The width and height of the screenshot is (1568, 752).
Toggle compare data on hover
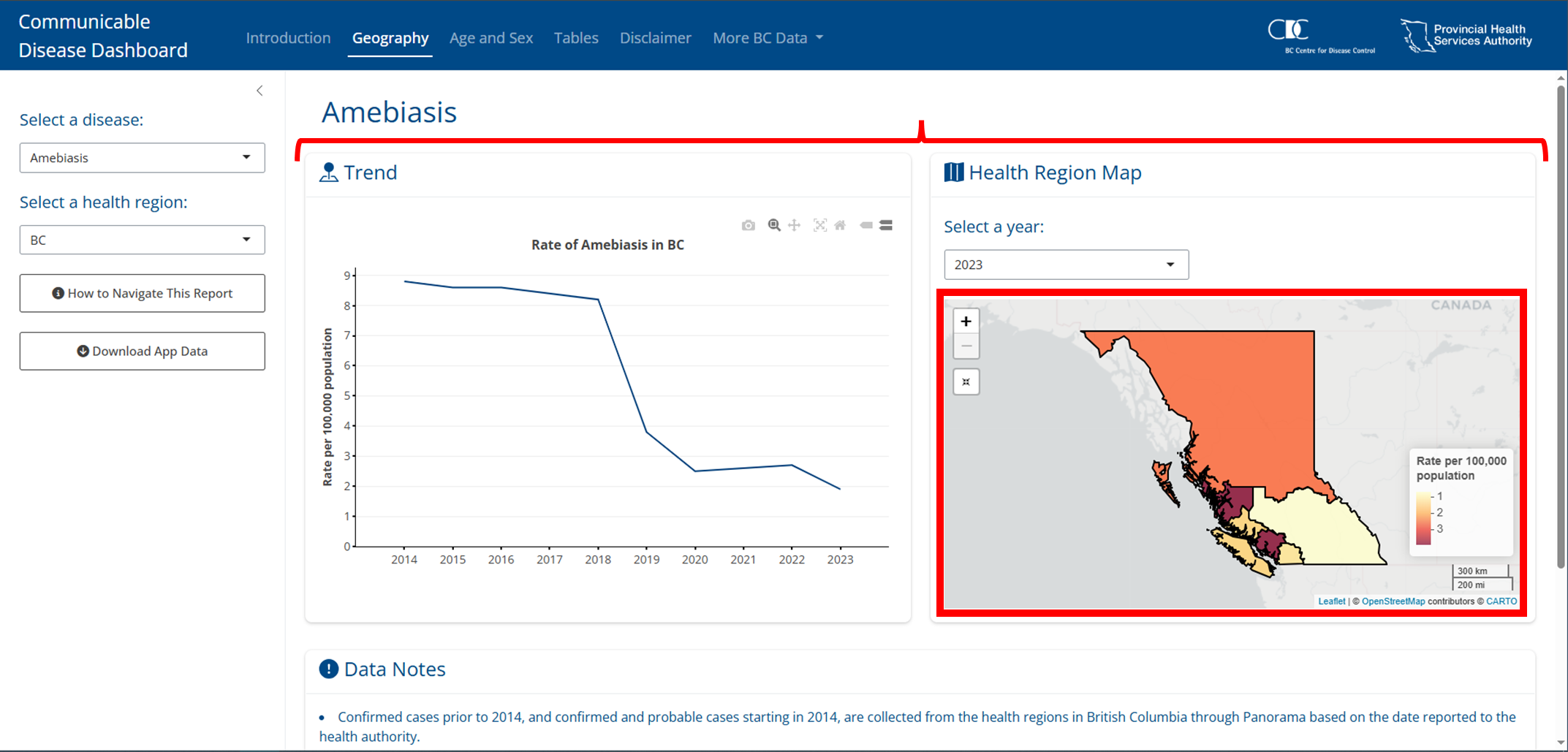point(886,225)
